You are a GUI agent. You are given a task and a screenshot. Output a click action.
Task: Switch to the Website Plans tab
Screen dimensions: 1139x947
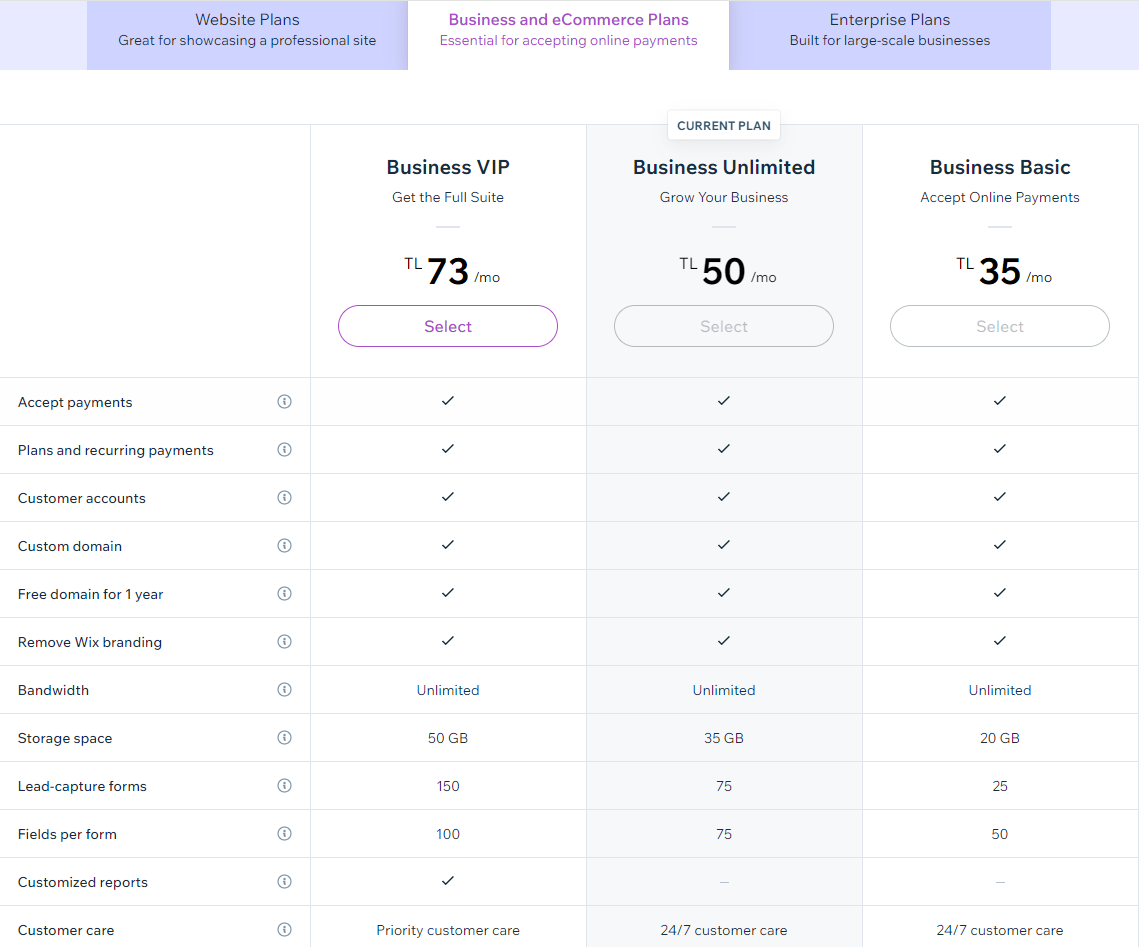coord(247,30)
